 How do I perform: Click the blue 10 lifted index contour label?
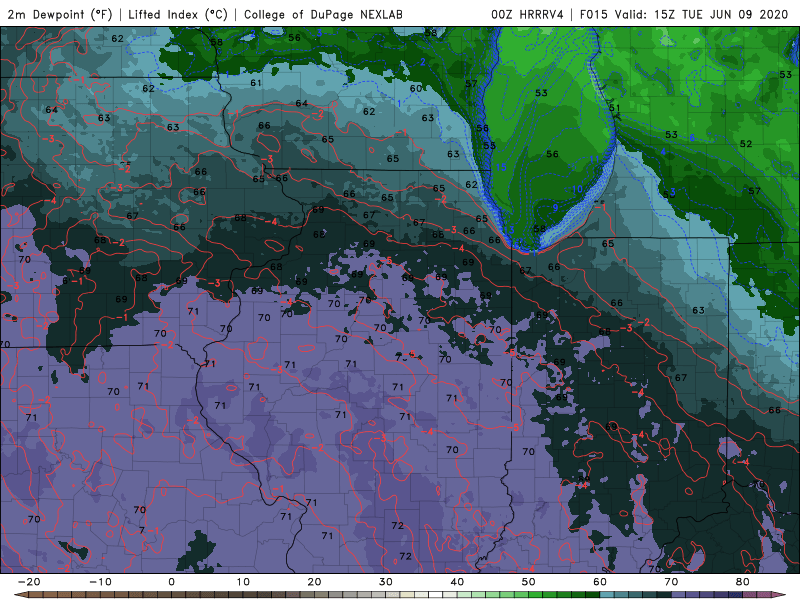(x=577, y=189)
